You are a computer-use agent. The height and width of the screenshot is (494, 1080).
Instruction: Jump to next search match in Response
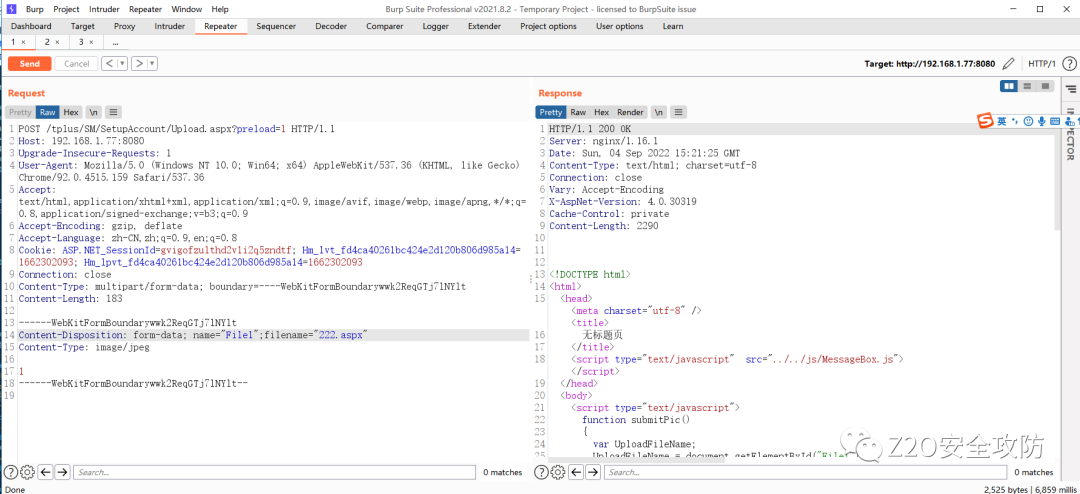[593, 472]
